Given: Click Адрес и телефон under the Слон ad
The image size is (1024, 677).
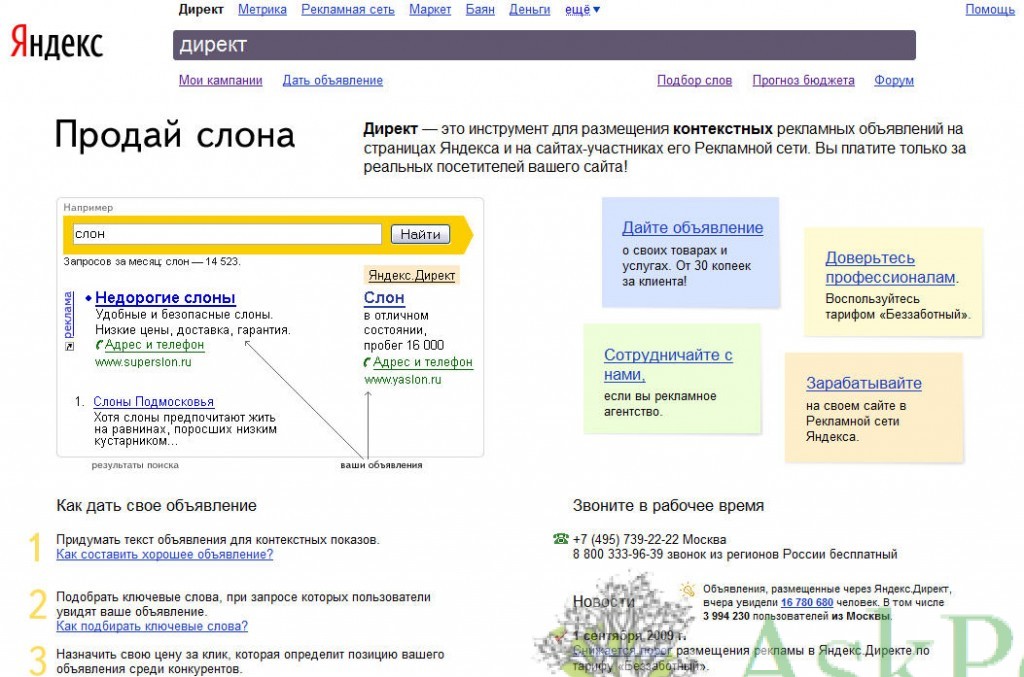Looking at the screenshot, I should click(x=423, y=362).
